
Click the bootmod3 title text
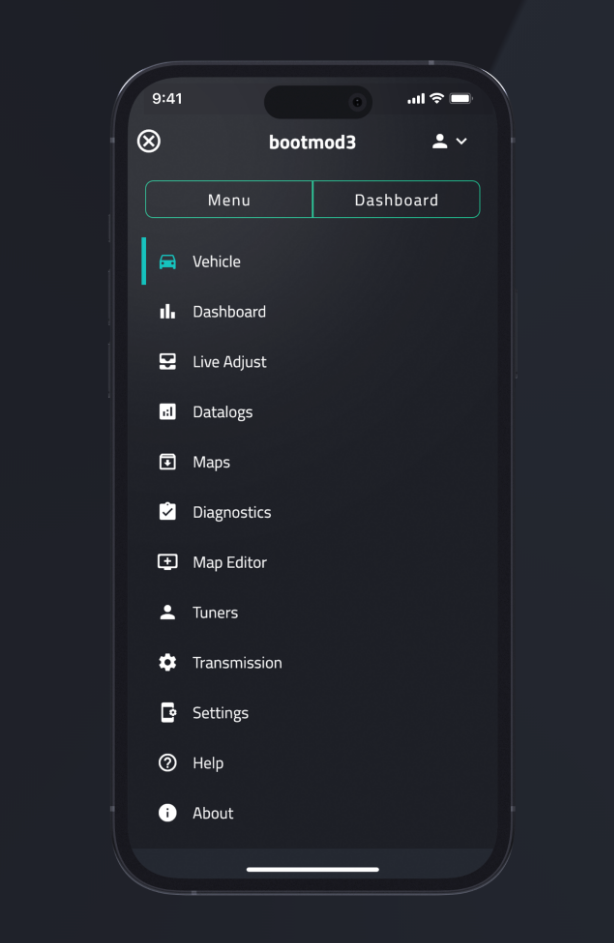(312, 141)
